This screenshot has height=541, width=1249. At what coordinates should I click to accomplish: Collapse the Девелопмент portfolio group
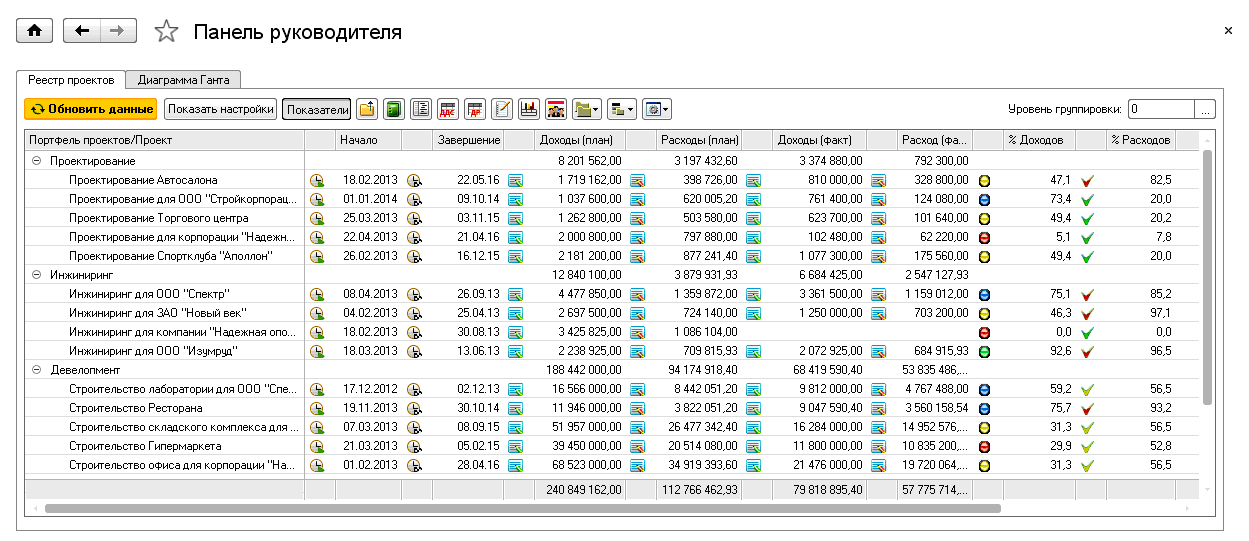(36, 369)
